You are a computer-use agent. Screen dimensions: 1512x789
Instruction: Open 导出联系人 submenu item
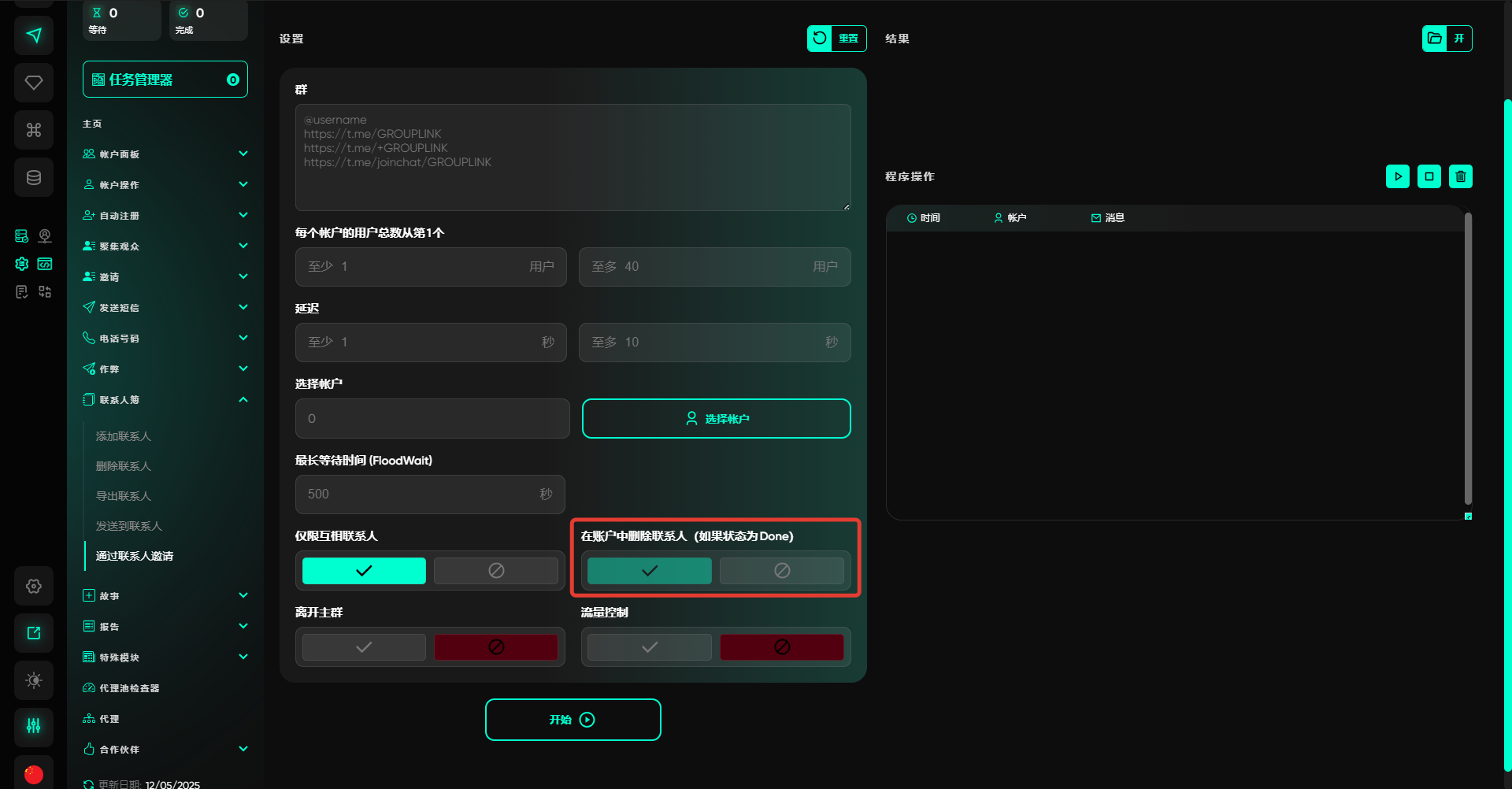tap(124, 496)
